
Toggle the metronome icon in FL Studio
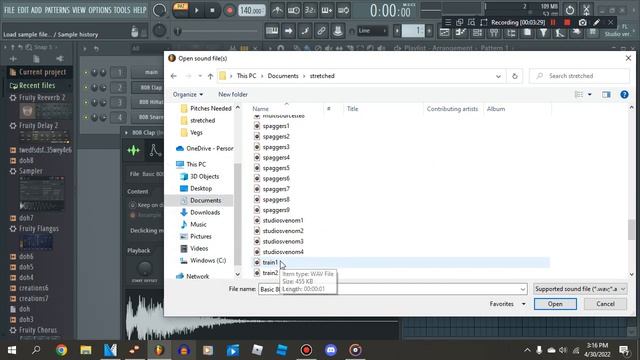coord(277,10)
